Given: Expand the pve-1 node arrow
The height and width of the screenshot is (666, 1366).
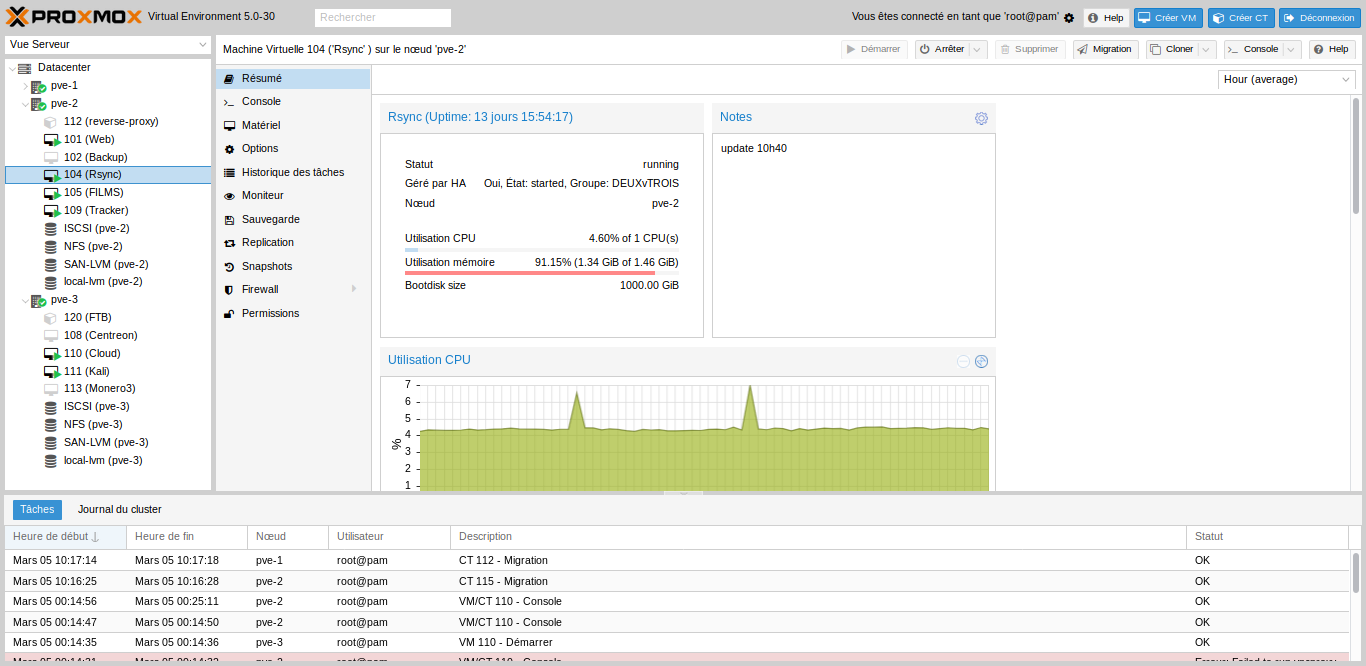Looking at the screenshot, I should (x=25, y=86).
